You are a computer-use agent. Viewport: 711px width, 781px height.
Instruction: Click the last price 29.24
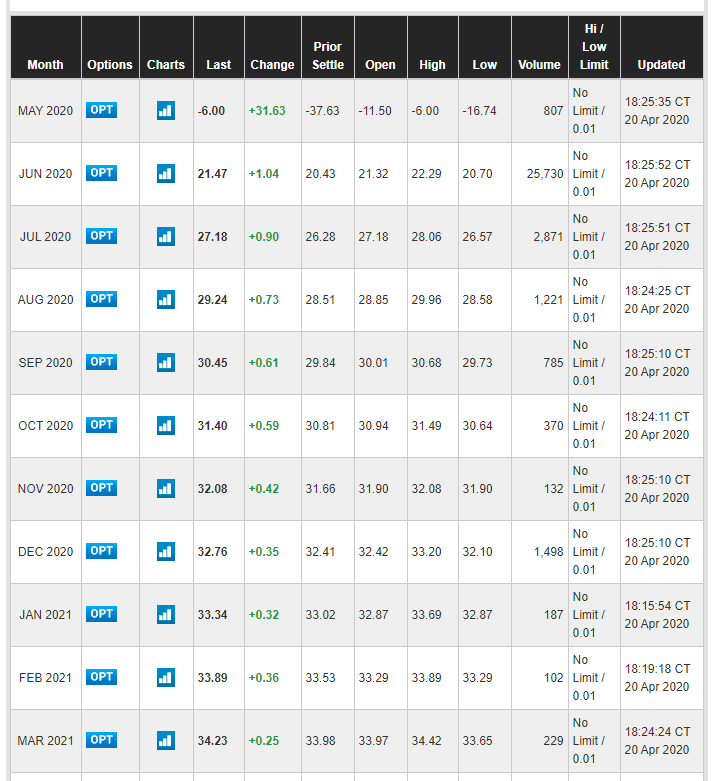coord(212,300)
